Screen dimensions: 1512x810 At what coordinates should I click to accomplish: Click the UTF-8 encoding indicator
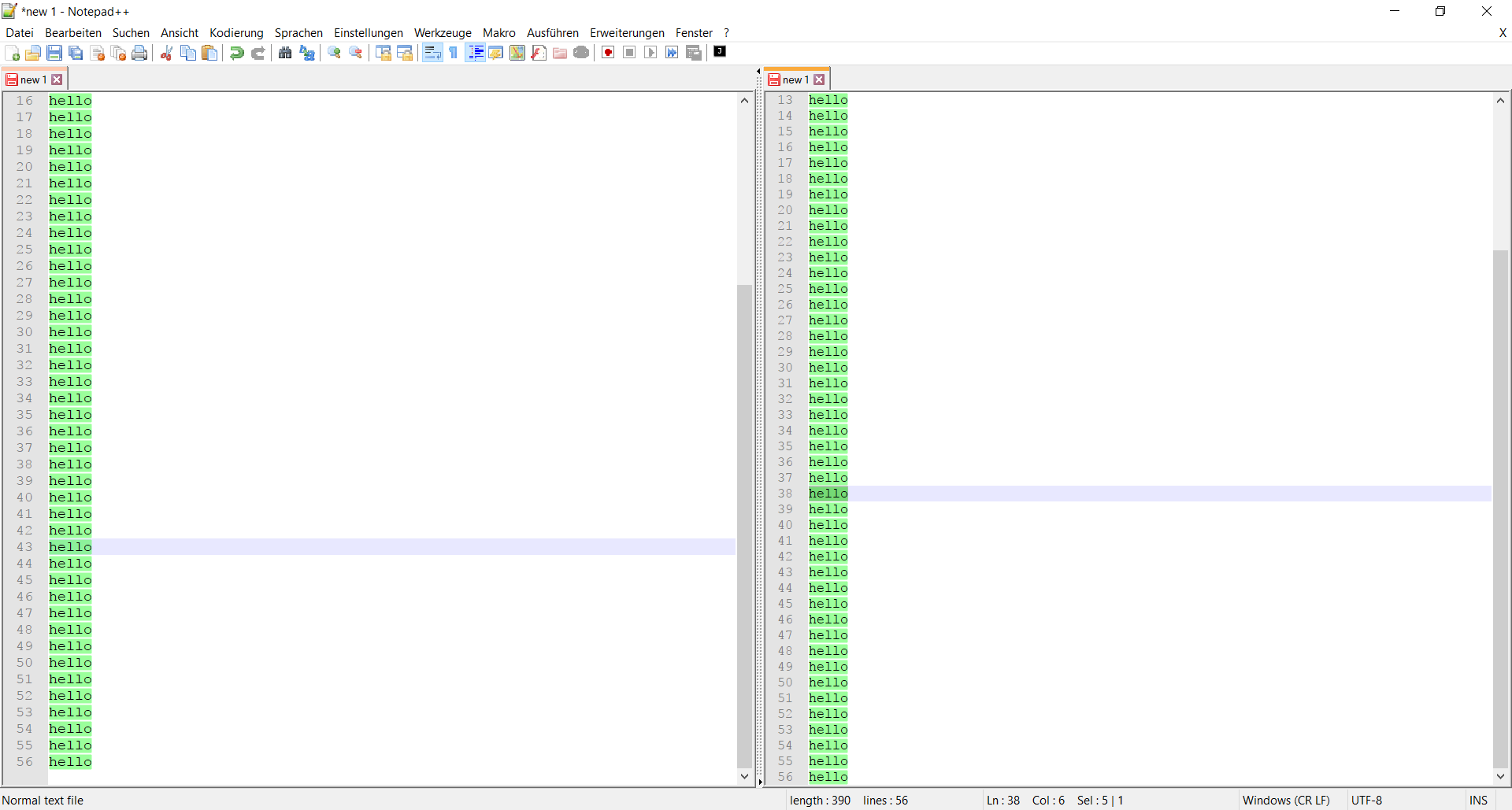click(x=1367, y=800)
